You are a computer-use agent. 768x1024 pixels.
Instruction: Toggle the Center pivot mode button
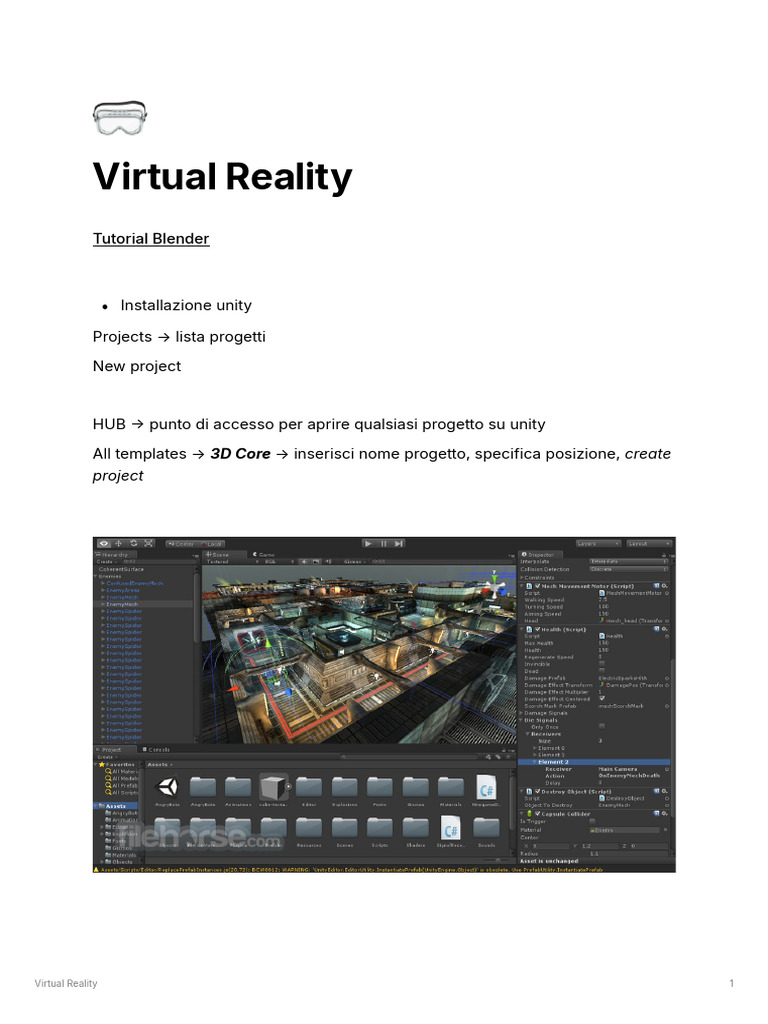point(182,544)
